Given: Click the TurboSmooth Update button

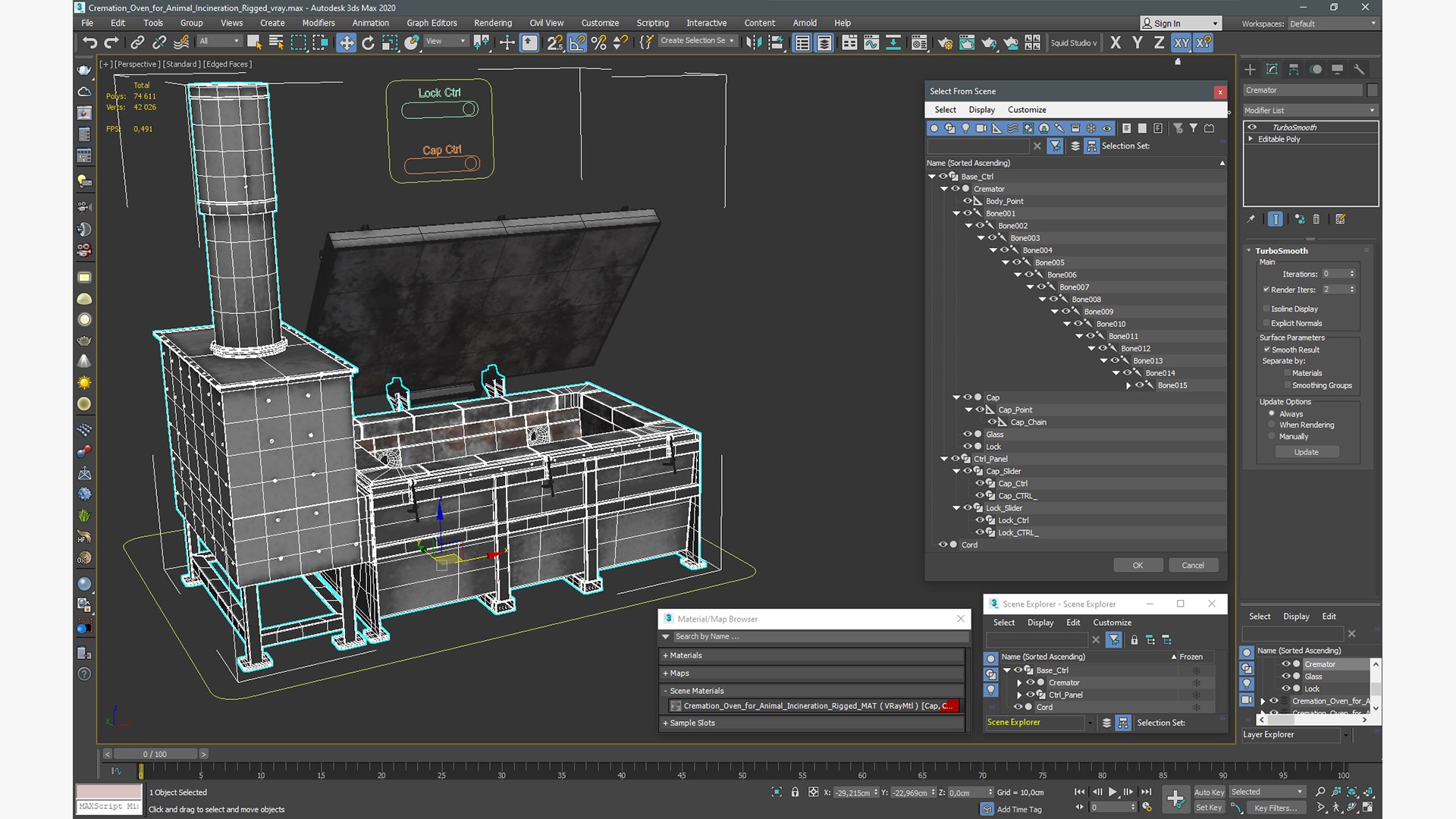Looking at the screenshot, I should pyautogui.click(x=1306, y=452).
